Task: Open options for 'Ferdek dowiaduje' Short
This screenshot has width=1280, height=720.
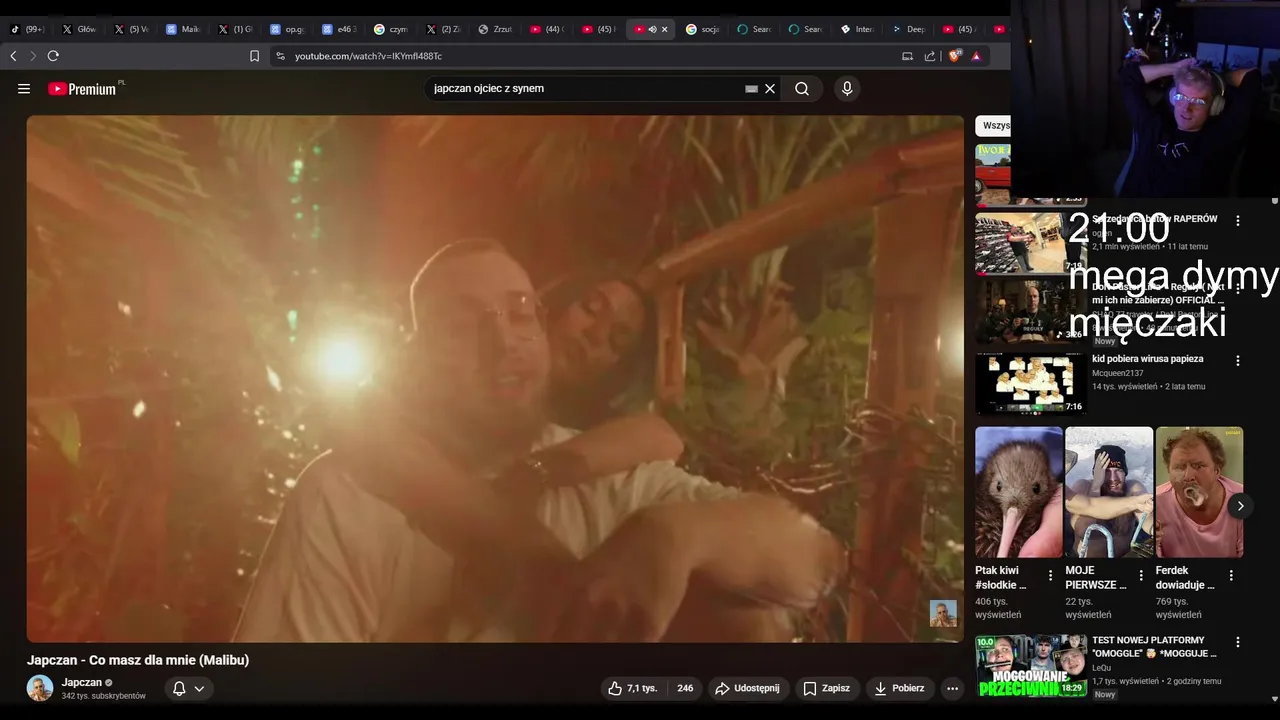Action: coord(1231,575)
